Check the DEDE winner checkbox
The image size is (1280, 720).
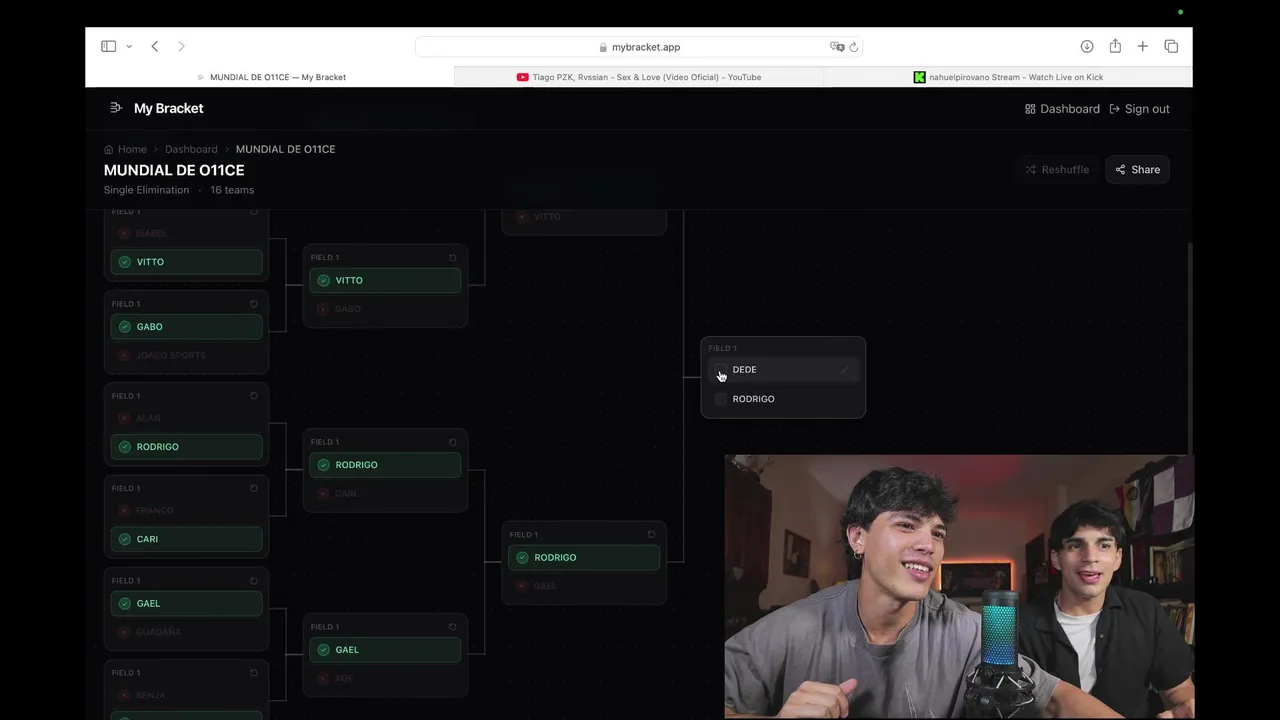tap(721, 370)
